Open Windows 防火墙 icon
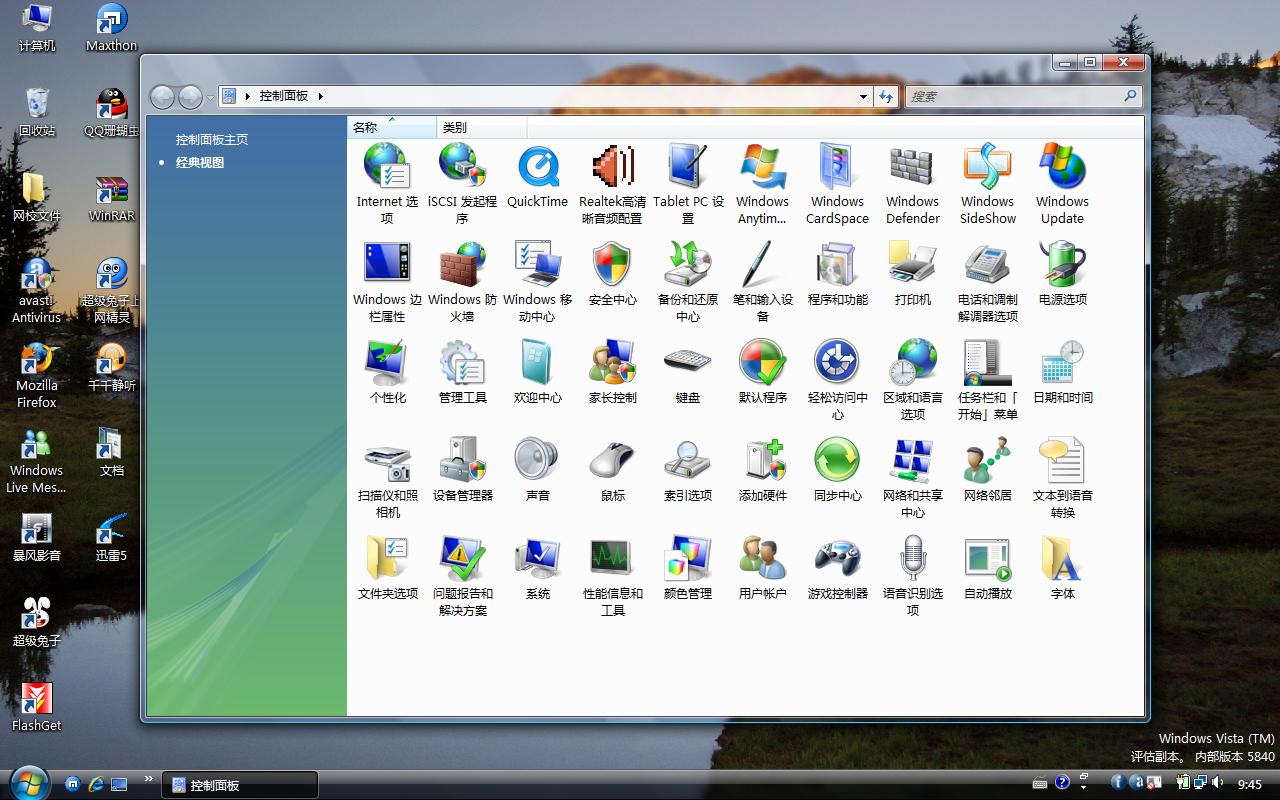Viewport: 1280px width, 800px height. coord(462,281)
